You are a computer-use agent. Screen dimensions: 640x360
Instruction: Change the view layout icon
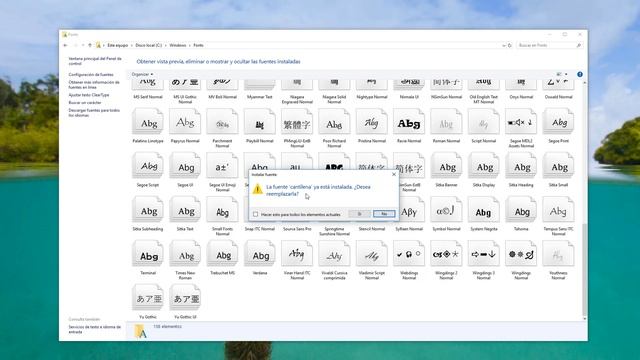coord(559,74)
